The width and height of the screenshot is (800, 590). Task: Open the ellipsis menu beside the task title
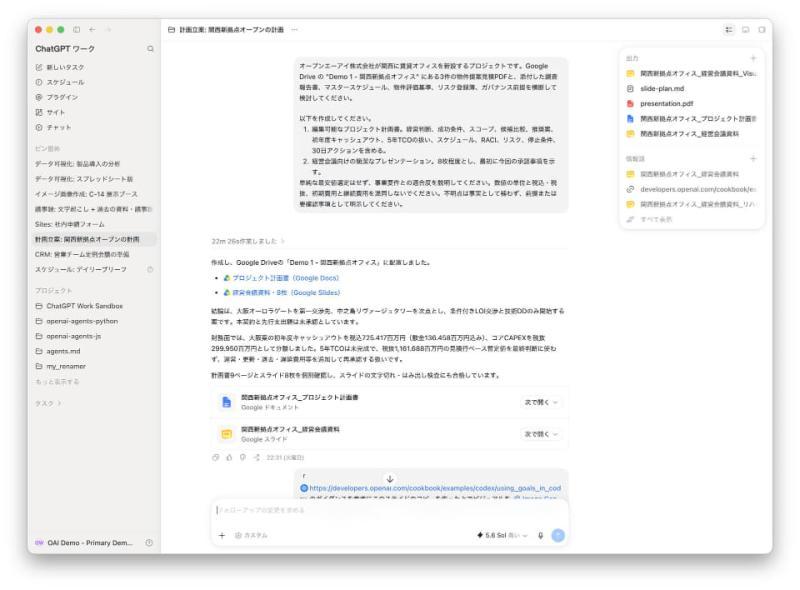[x=294, y=30]
